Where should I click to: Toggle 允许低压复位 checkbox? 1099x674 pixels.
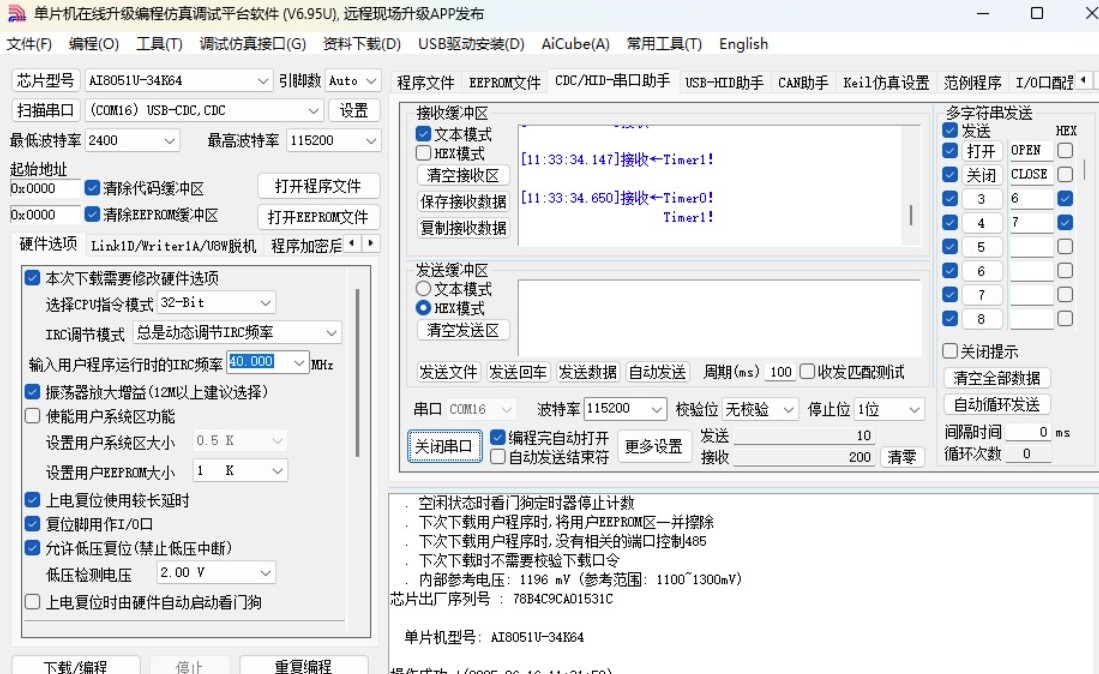click(32, 547)
